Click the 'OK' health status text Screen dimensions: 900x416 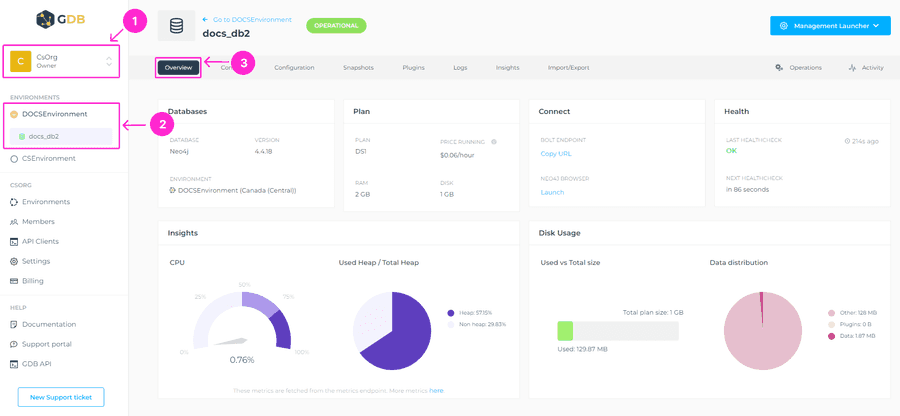tap(731, 151)
